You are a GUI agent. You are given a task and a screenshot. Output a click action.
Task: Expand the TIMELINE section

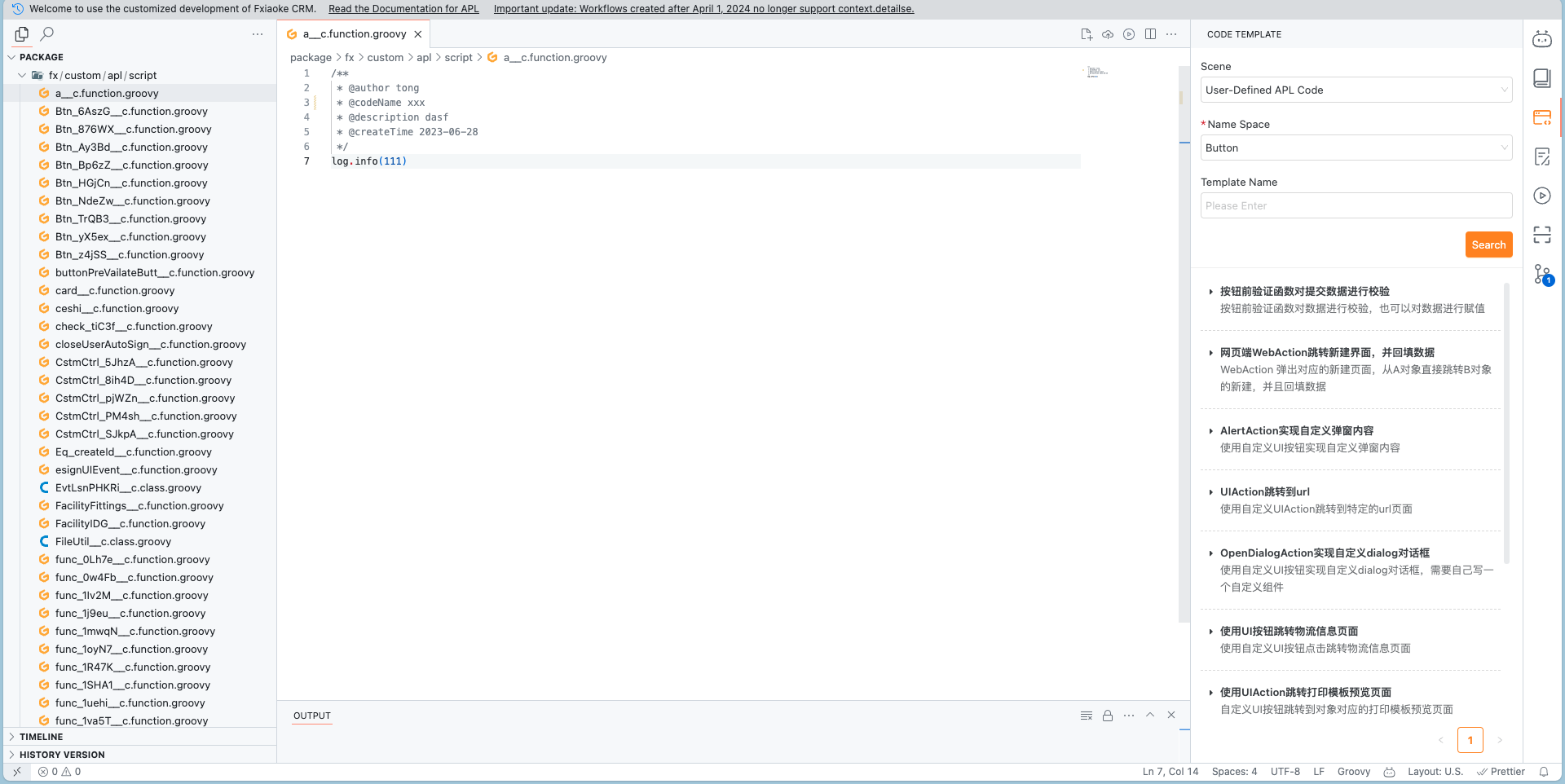tap(41, 737)
